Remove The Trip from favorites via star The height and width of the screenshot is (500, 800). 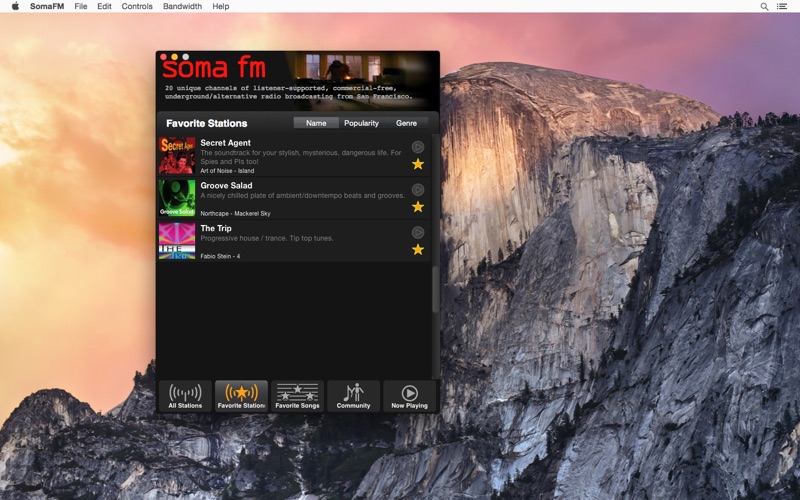pos(418,250)
